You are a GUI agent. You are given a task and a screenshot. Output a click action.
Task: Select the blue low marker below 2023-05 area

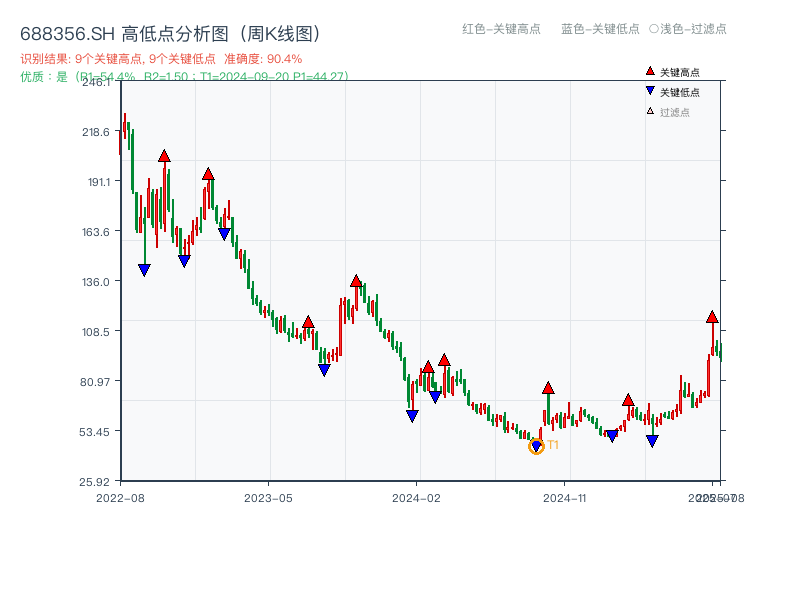click(x=323, y=371)
